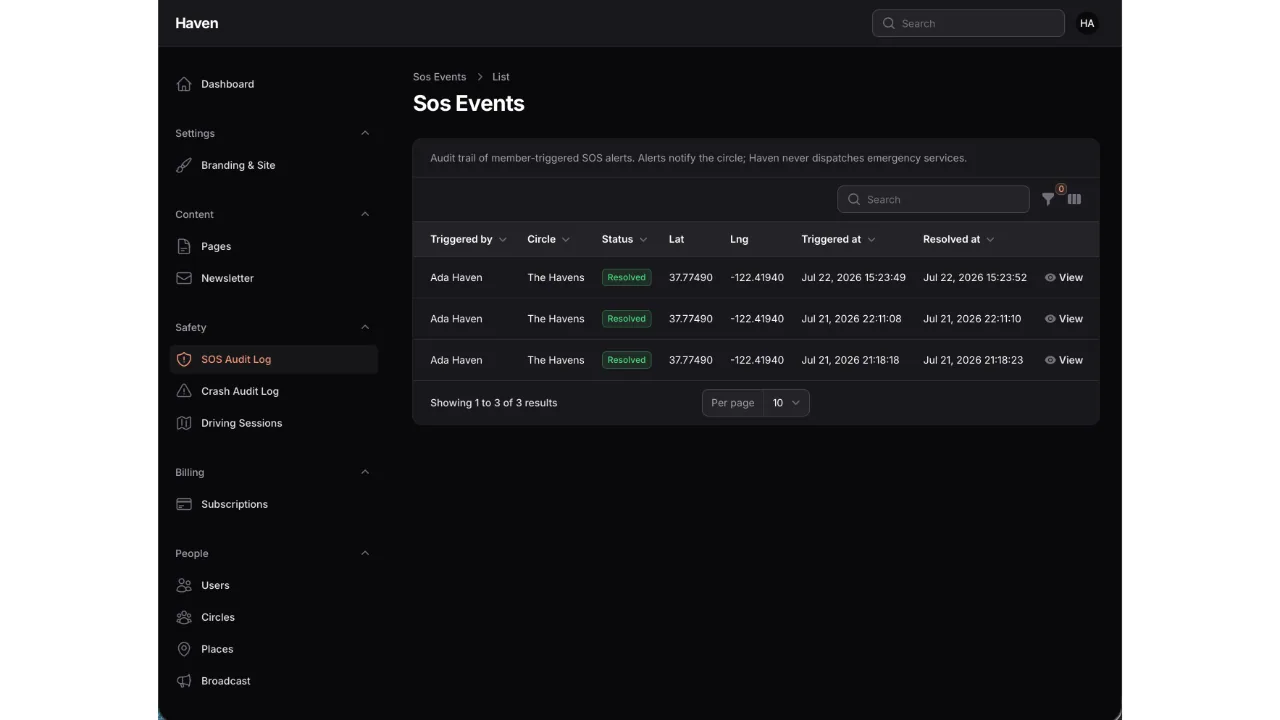Click the Driving Sessions map icon
The width and height of the screenshot is (1280, 720).
click(x=184, y=423)
